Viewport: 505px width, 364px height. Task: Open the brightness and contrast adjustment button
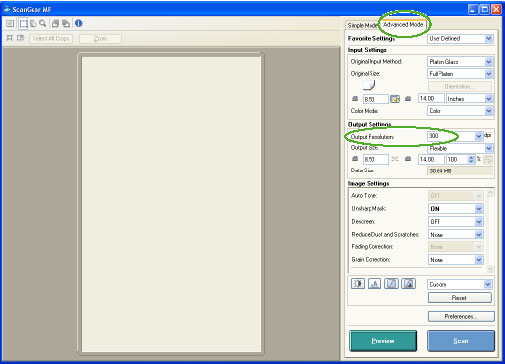pos(358,284)
